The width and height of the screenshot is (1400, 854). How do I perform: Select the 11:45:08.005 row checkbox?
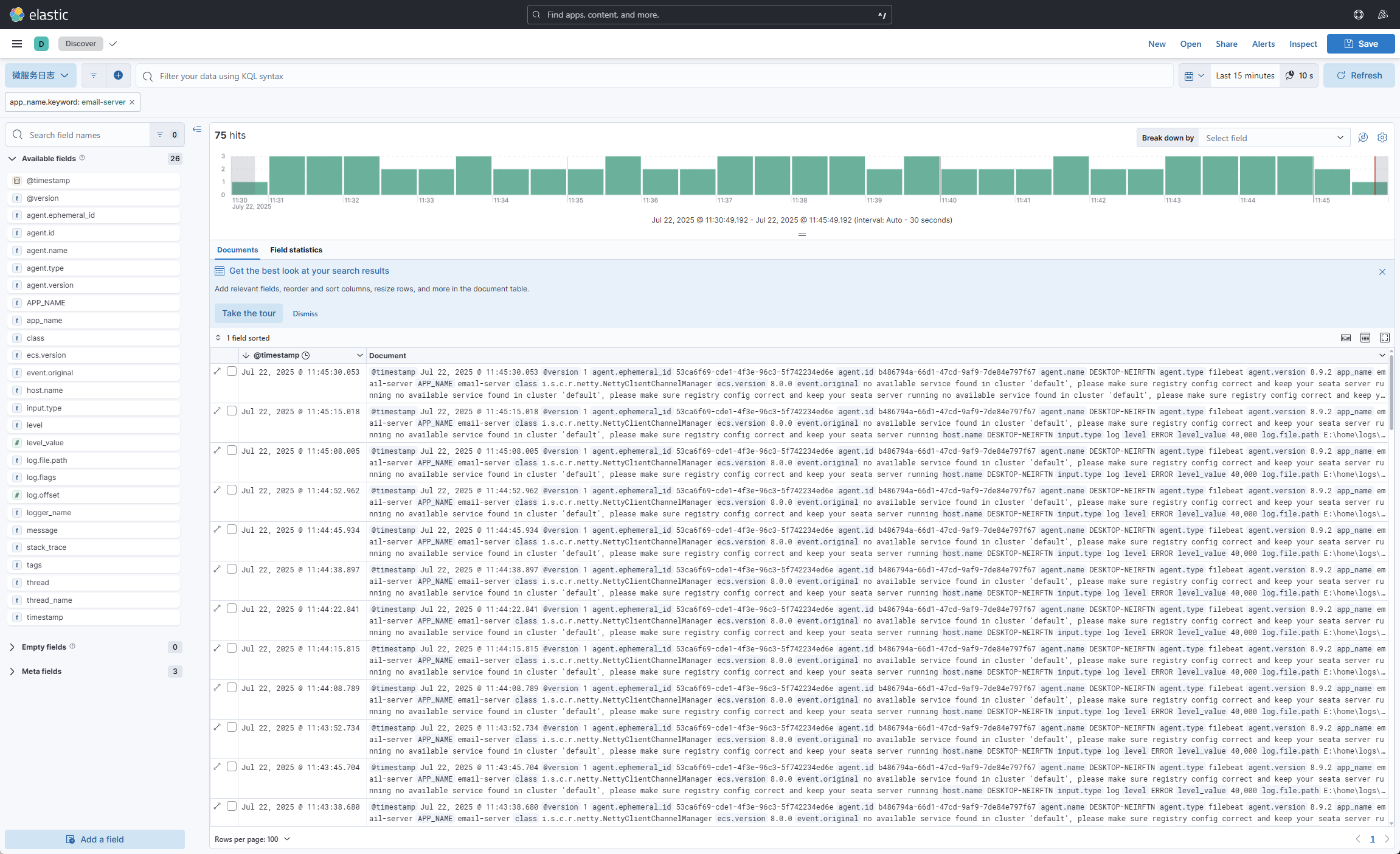[x=232, y=450]
